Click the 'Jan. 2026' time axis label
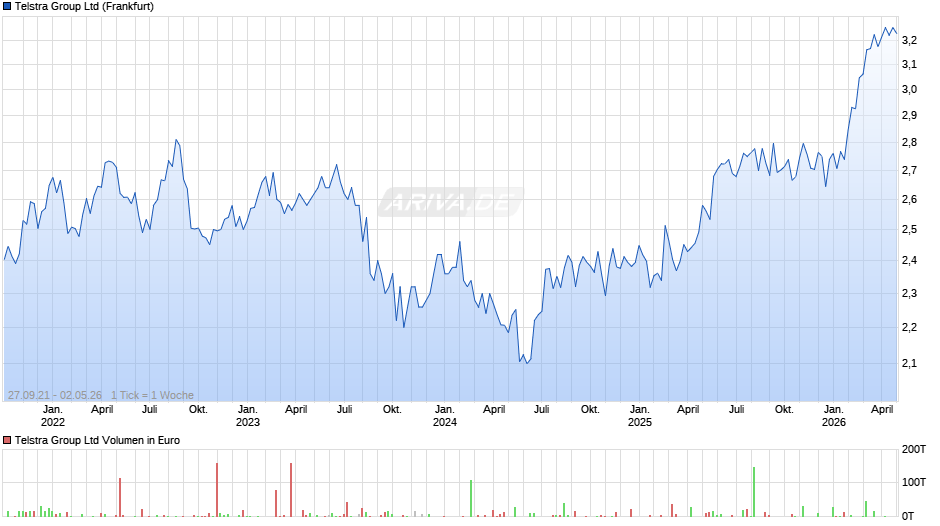This screenshot has width=940, height=526. click(834, 416)
